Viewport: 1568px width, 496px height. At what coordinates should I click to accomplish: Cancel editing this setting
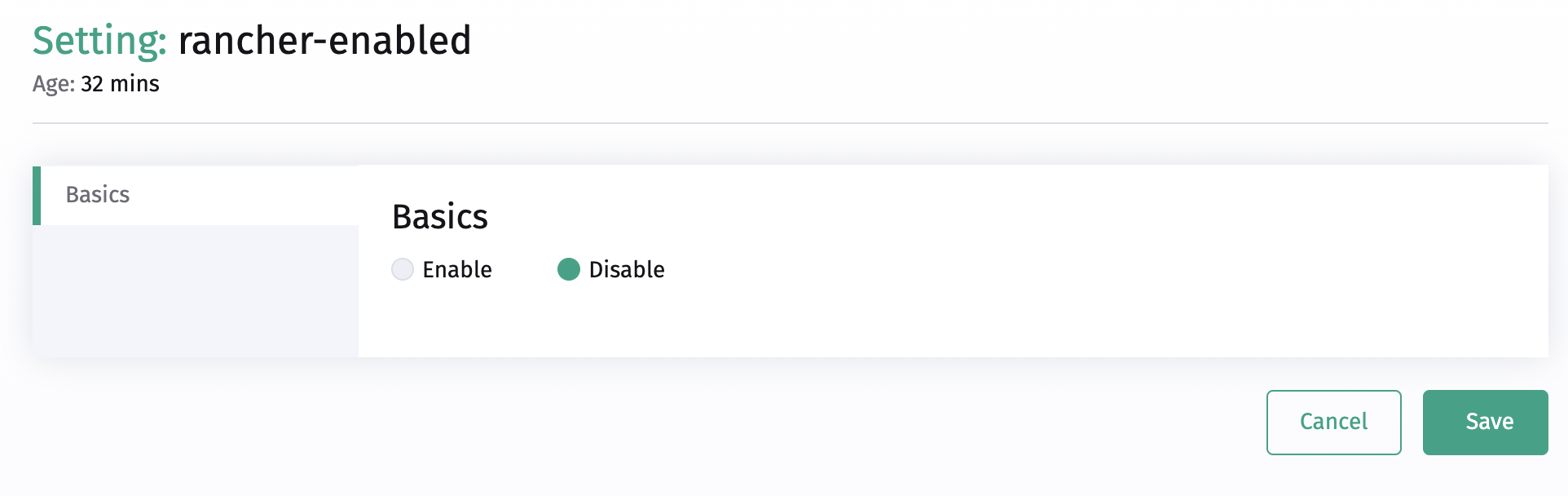[x=1333, y=422]
